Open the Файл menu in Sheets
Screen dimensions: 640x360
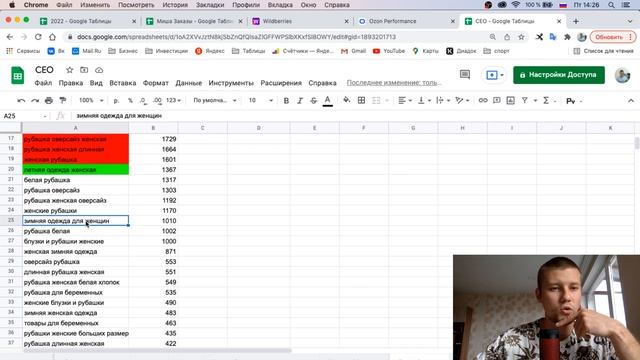[43, 83]
